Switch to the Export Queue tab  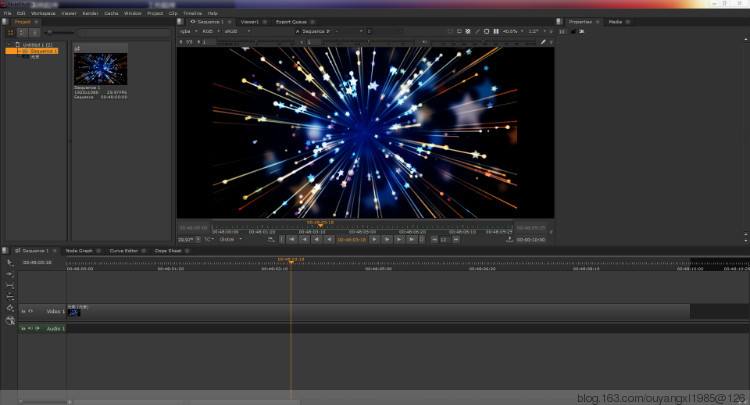point(291,22)
